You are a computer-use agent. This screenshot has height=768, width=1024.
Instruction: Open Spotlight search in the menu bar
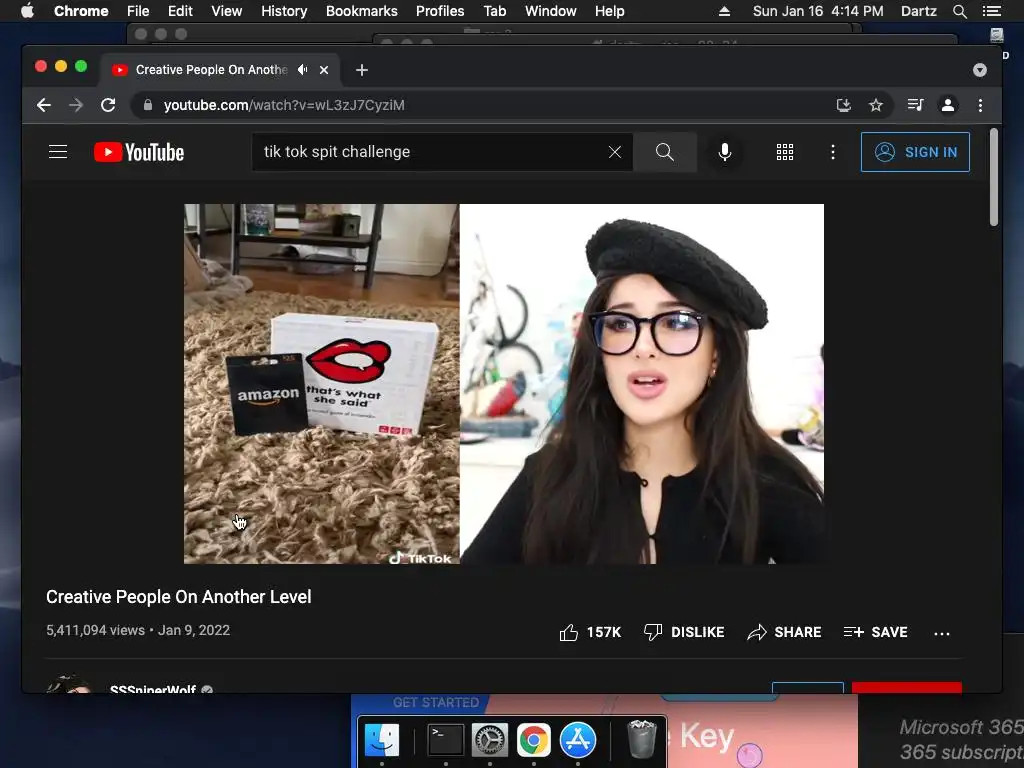point(960,11)
